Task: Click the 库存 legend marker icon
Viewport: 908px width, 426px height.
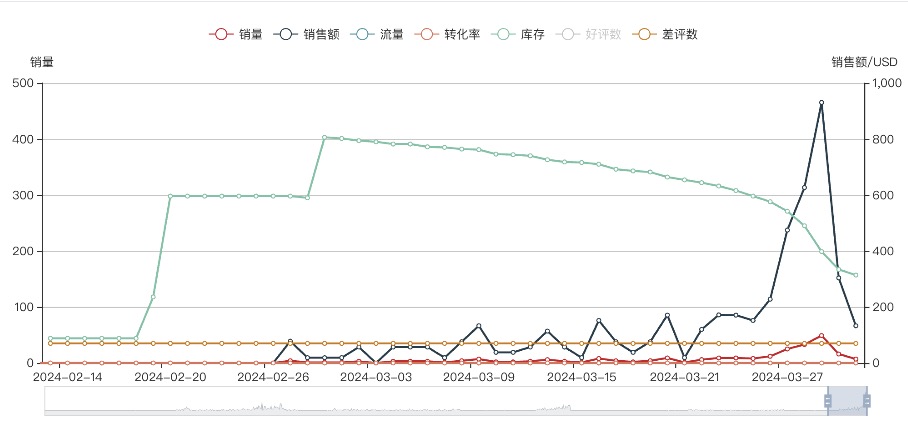Action: pyautogui.click(x=506, y=34)
